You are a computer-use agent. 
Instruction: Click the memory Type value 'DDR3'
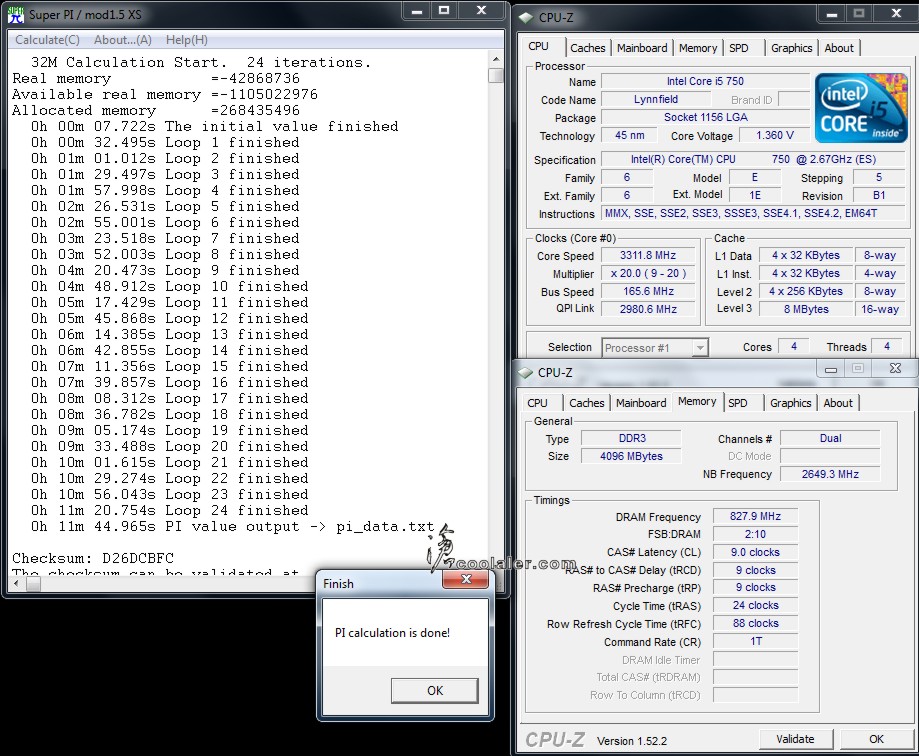[x=632, y=438]
